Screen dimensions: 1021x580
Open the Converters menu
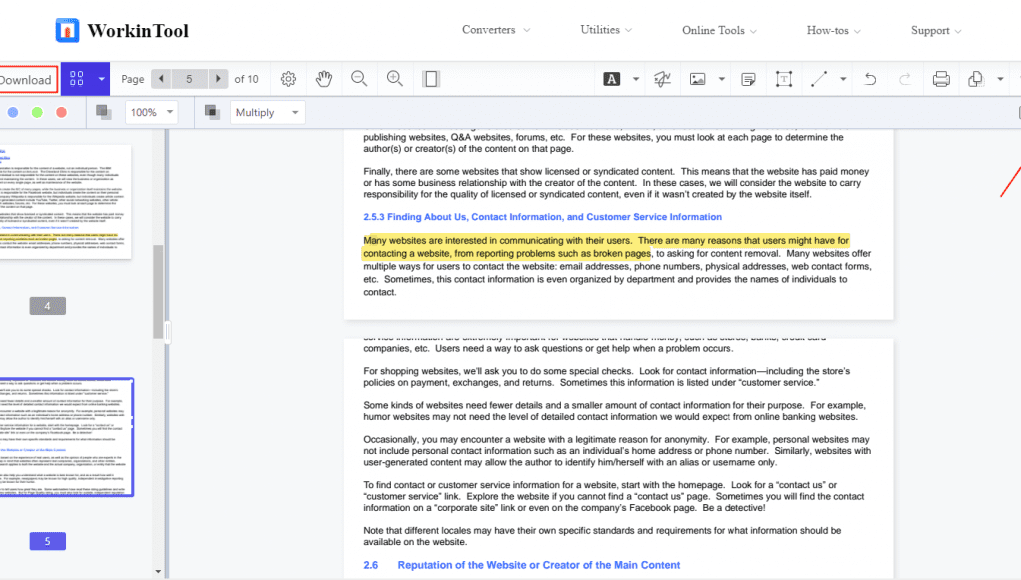(496, 30)
